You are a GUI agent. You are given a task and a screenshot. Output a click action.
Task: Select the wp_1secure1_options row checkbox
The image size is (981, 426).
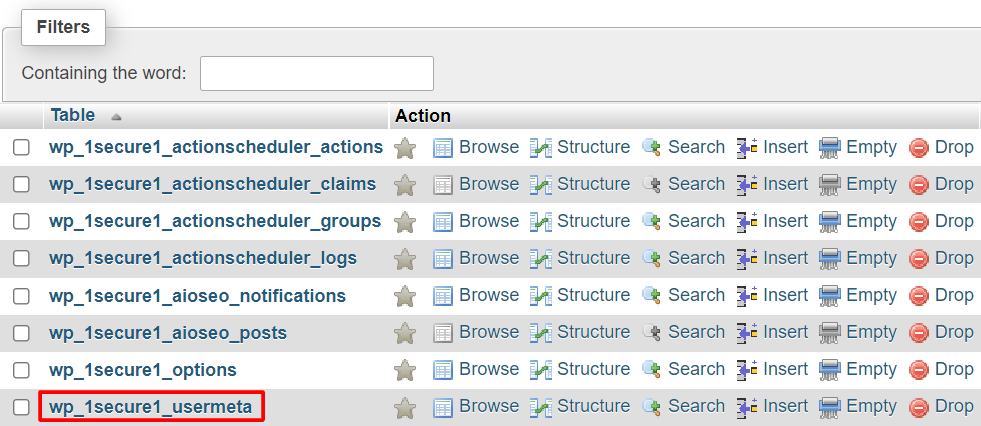[21, 370]
